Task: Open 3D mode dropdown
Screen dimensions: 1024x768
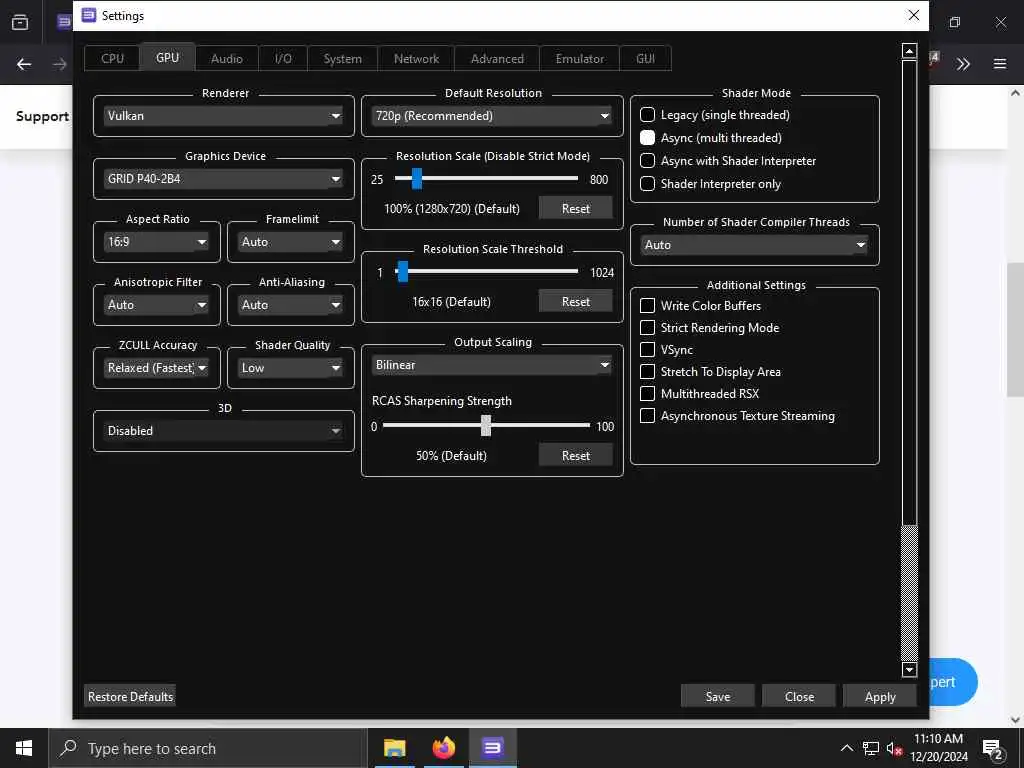Action: 223,431
